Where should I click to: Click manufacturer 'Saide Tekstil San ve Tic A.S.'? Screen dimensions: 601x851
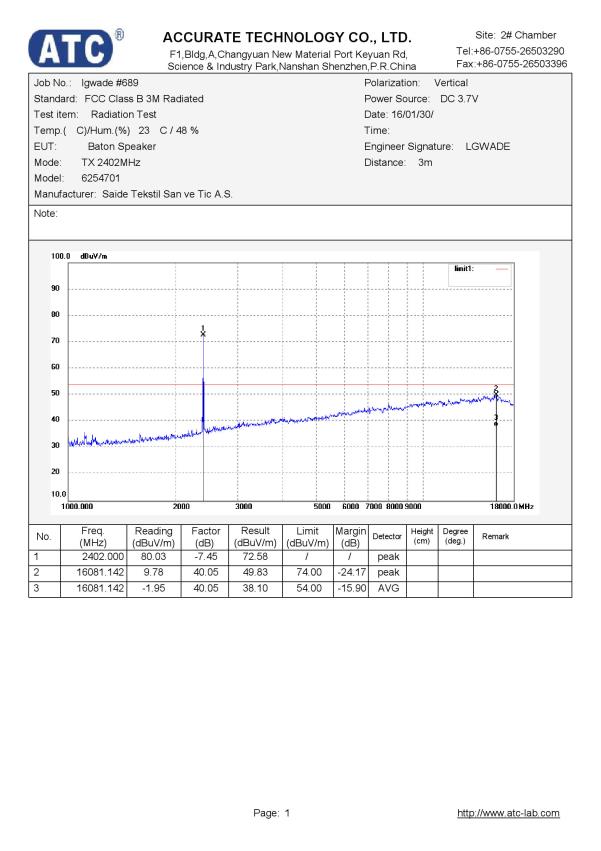pos(167,194)
